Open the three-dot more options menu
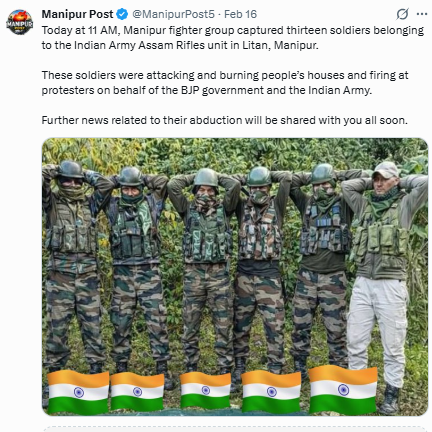 (x=422, y=14)
